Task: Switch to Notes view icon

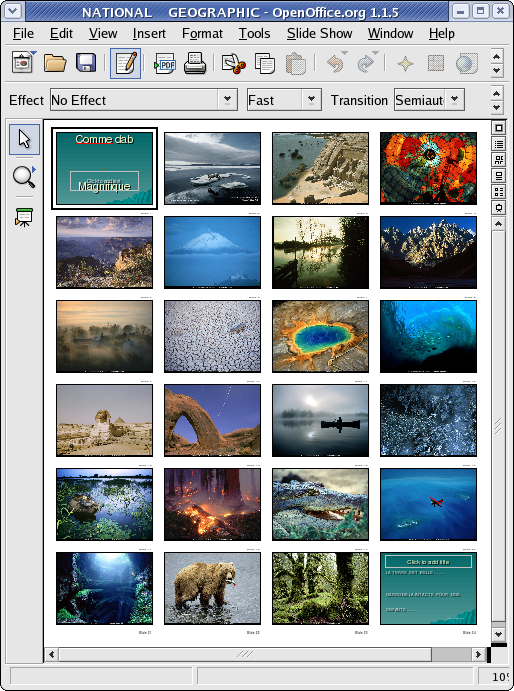Action: pyautogui.click(x=499, y=175)
